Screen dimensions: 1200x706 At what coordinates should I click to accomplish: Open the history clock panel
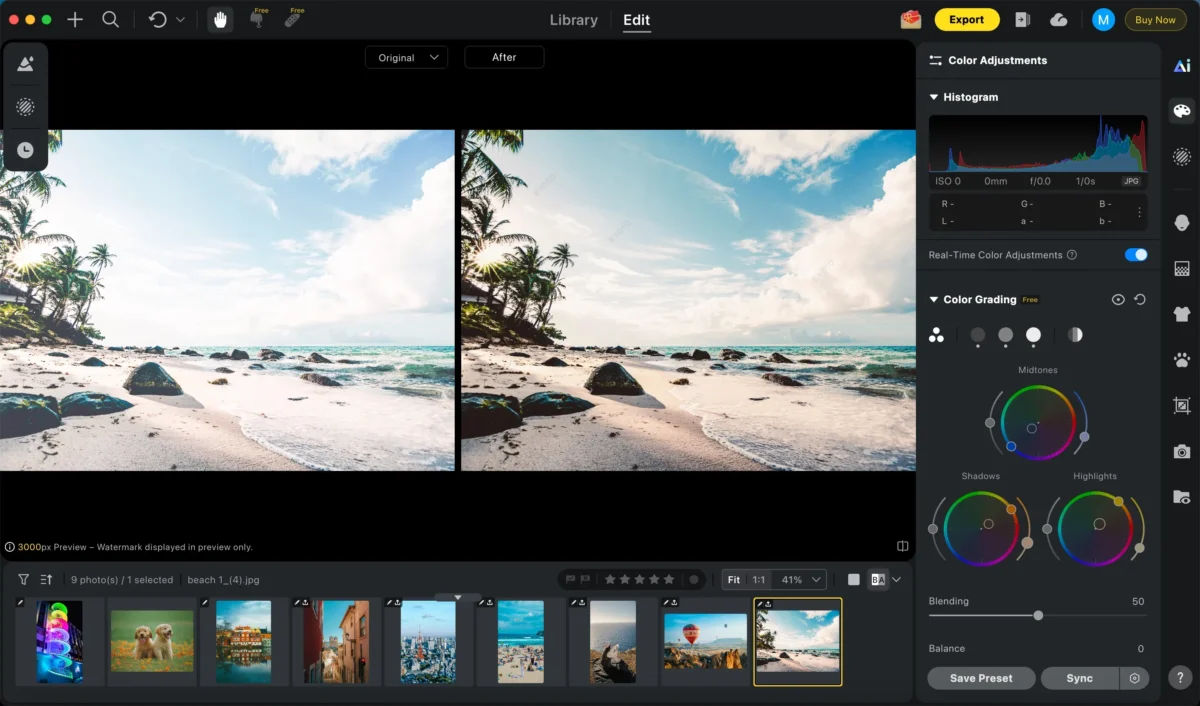[25, 150]
